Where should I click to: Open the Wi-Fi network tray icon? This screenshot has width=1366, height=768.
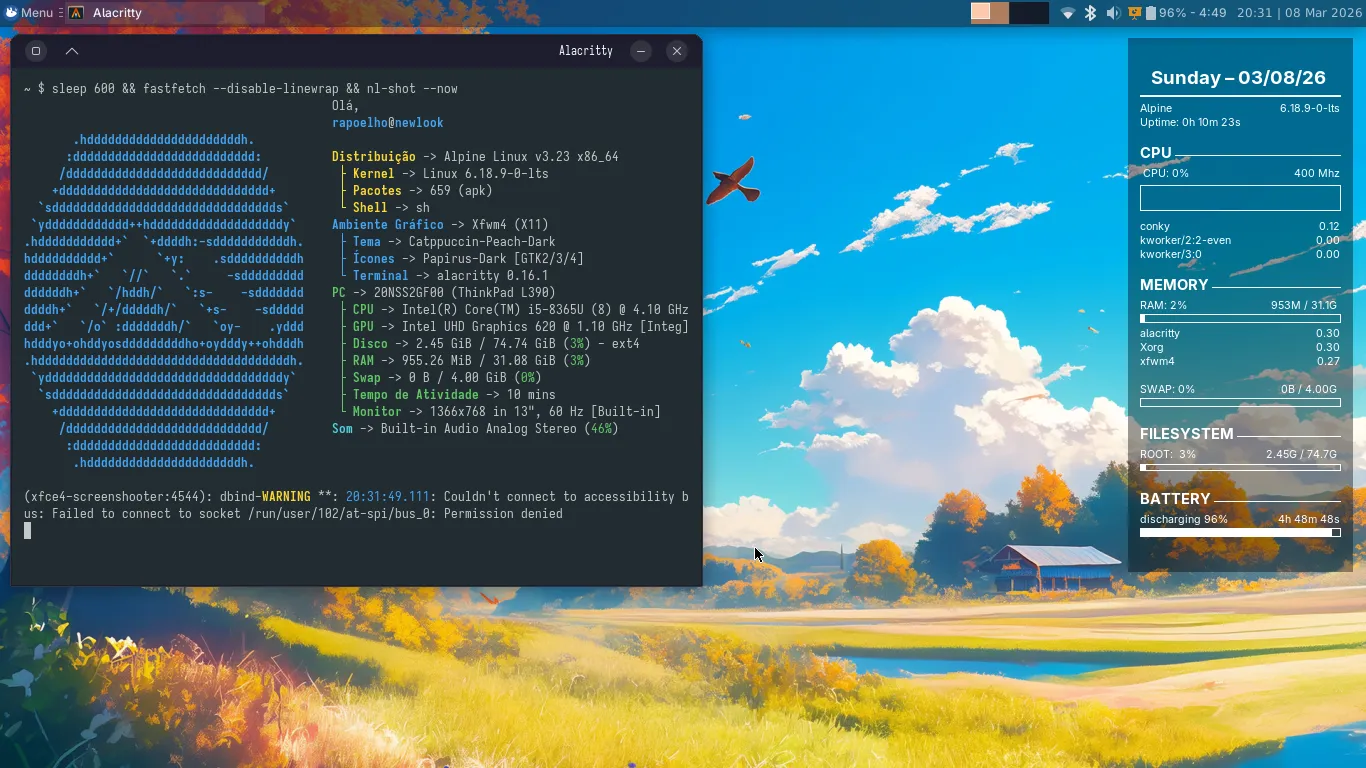click(x=1068, y=13)
